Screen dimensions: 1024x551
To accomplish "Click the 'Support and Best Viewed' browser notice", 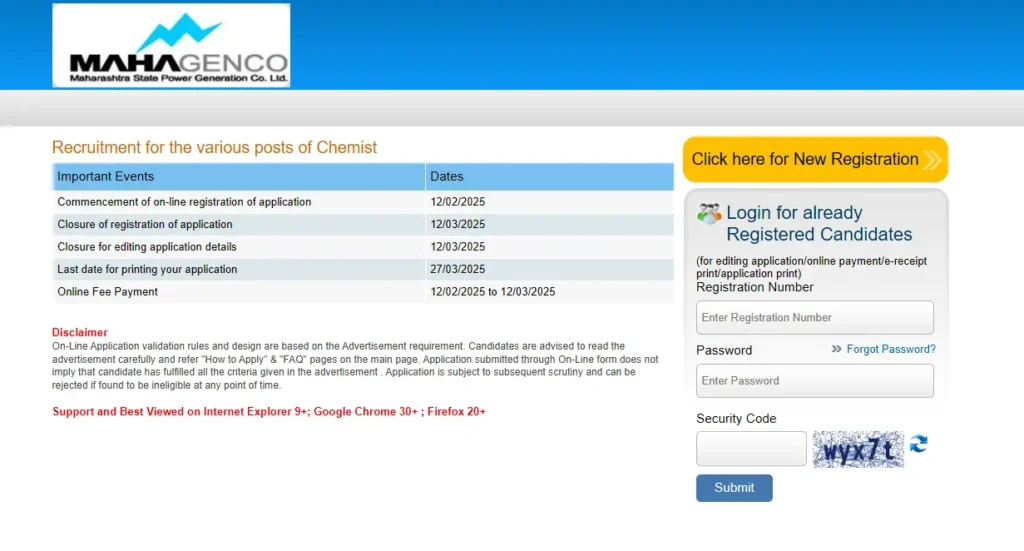I will 269,411.
